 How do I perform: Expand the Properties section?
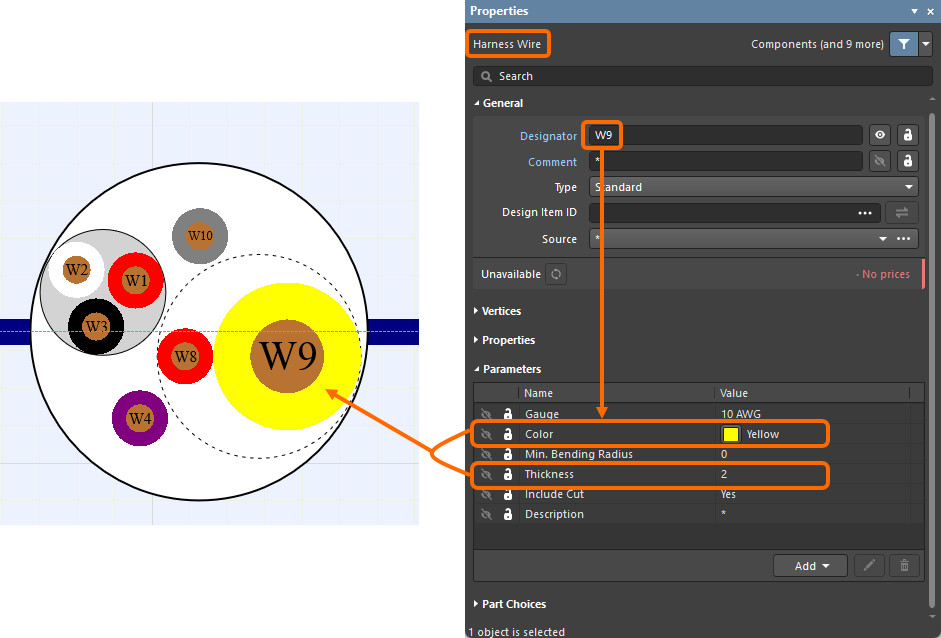[477, 340]
